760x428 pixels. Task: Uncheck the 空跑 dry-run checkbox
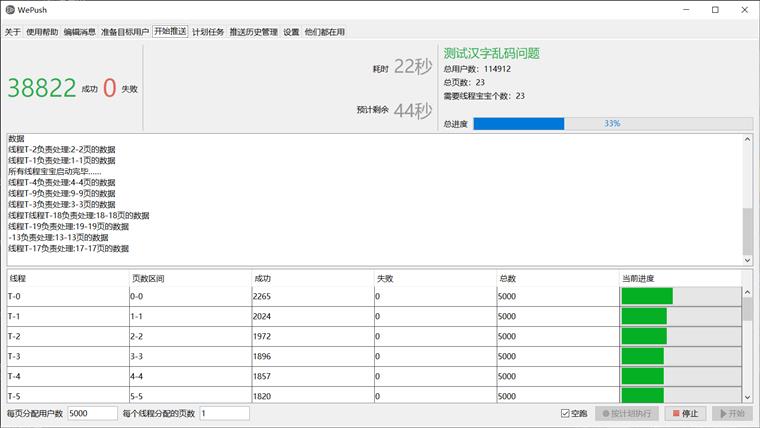pos(566,413)
